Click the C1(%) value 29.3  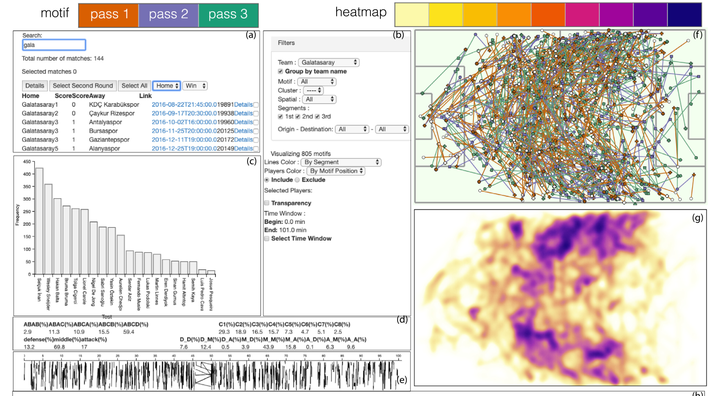tap(224, 332)
